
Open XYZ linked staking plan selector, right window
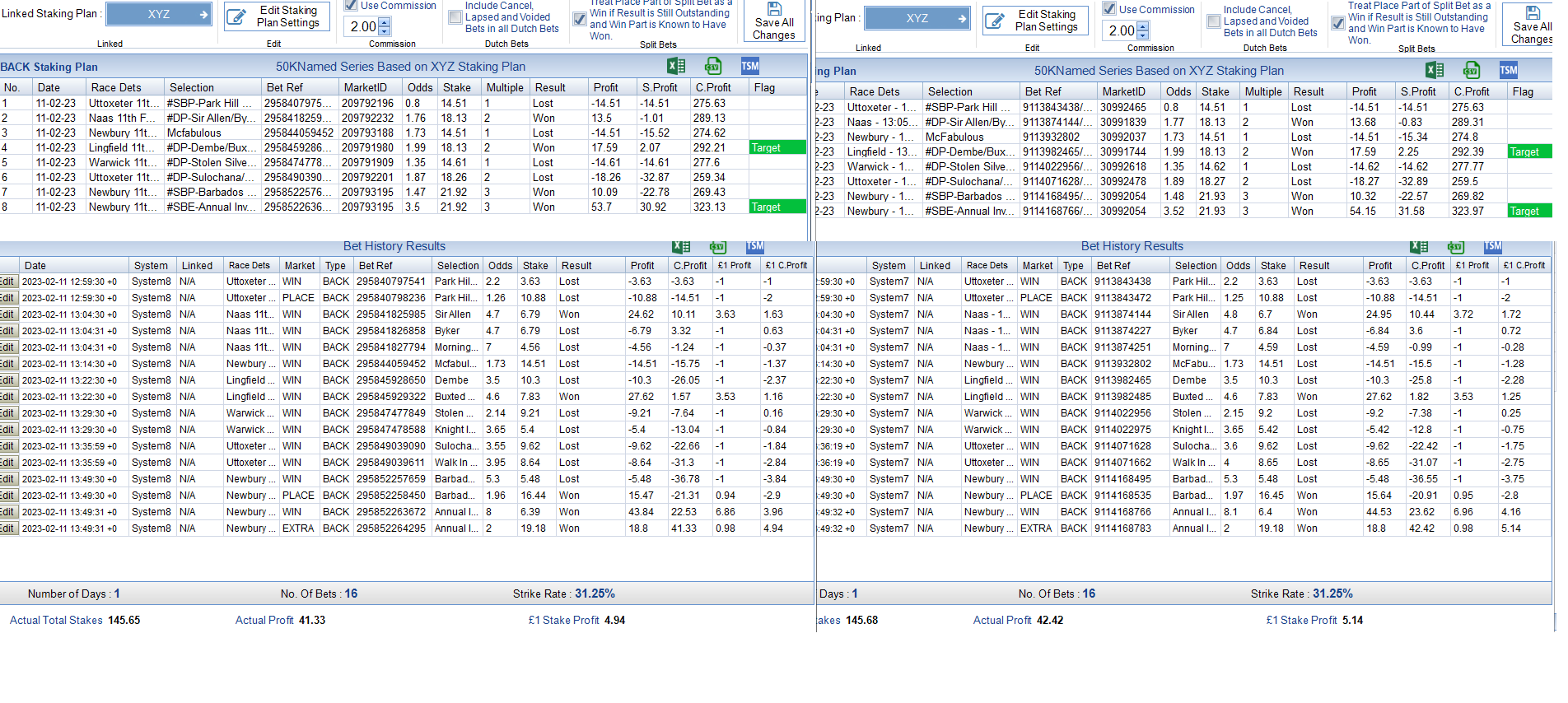pyautogui.click(x=917, y=18)
